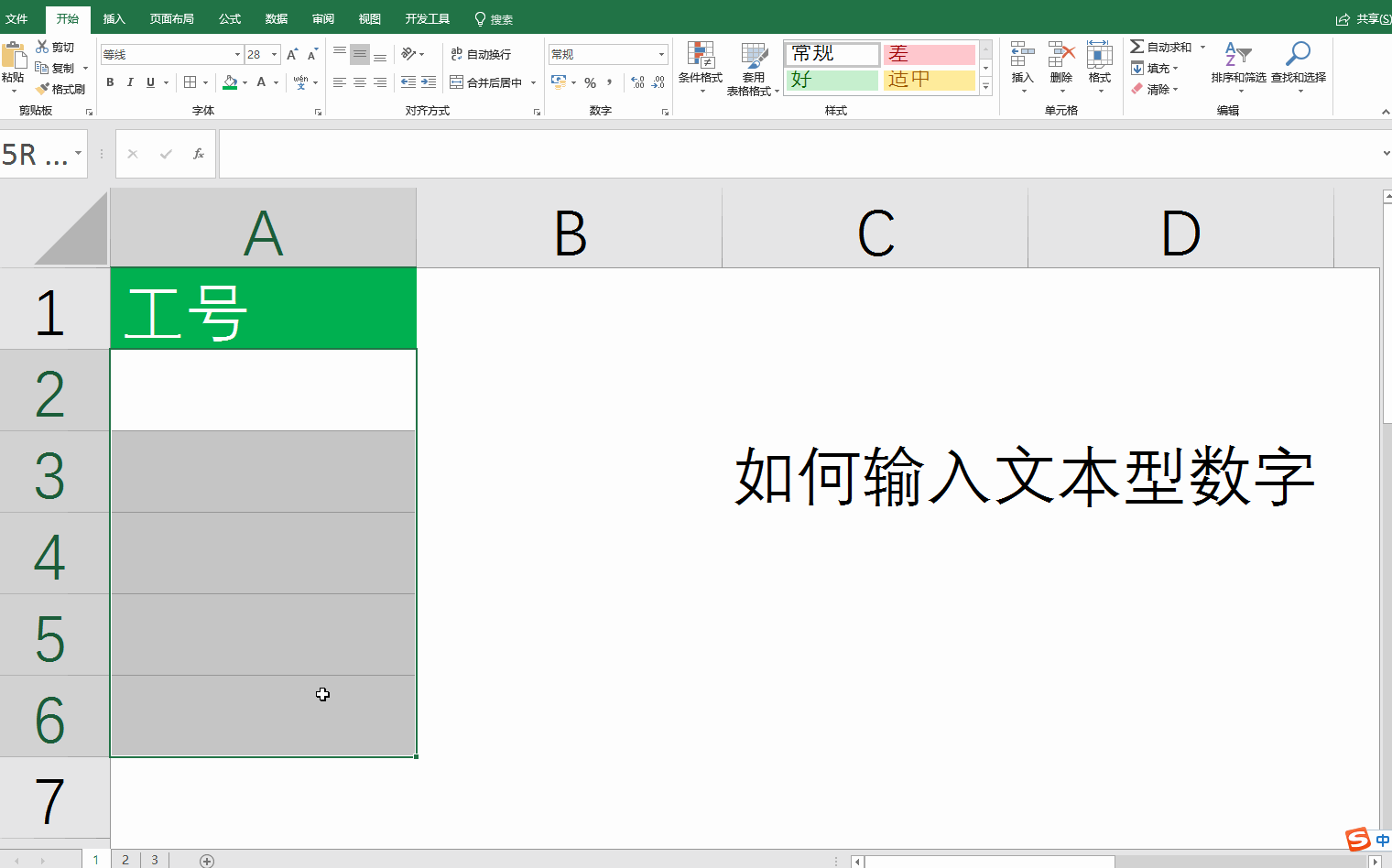This screenshot has height=868, width=1392.
Task: Toggle top vertical alignment
Action: coord(340,54)
